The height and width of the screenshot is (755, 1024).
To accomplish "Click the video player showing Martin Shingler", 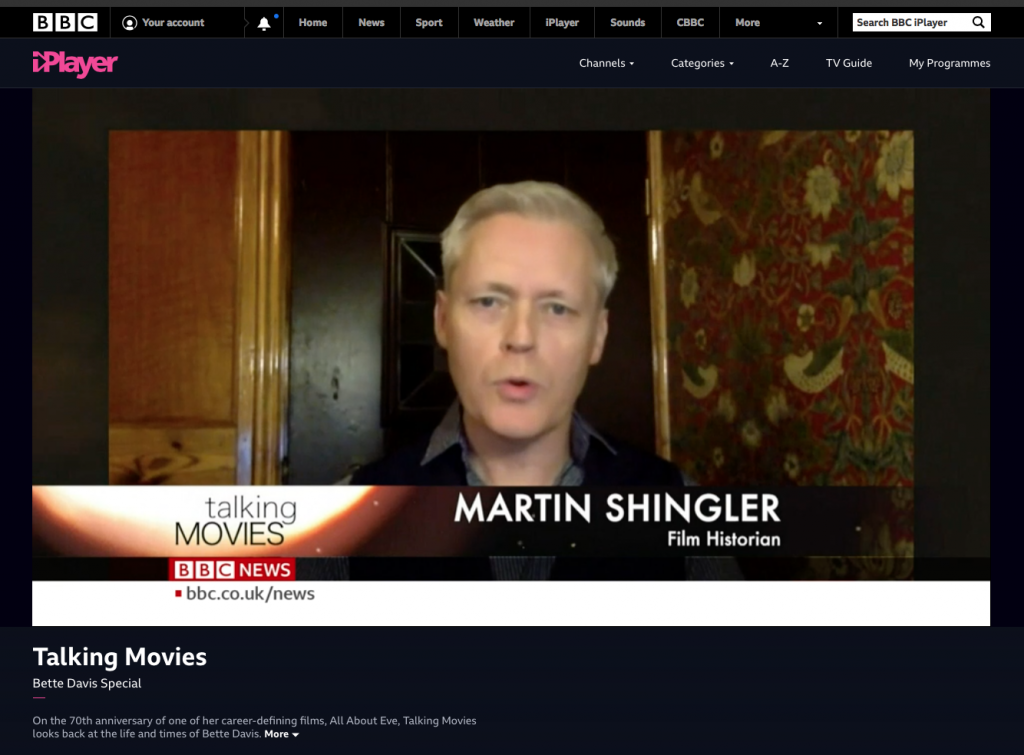I will pyautogui.click(x=511, y=357).
